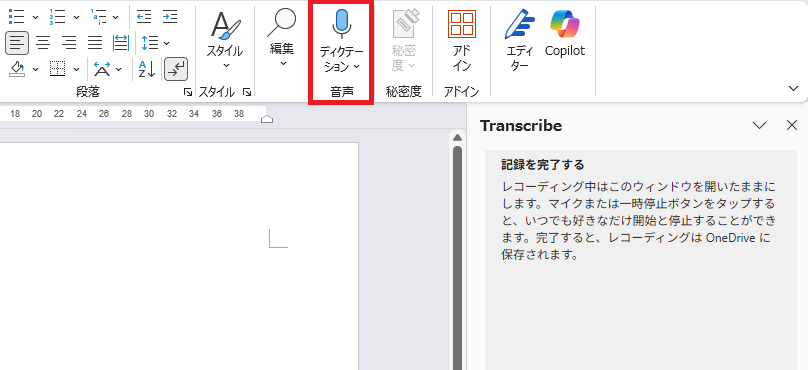Open character scaling dropdown arrow
Image resolution: width=808 pixels, height=370 pixels.
(119, 69)
